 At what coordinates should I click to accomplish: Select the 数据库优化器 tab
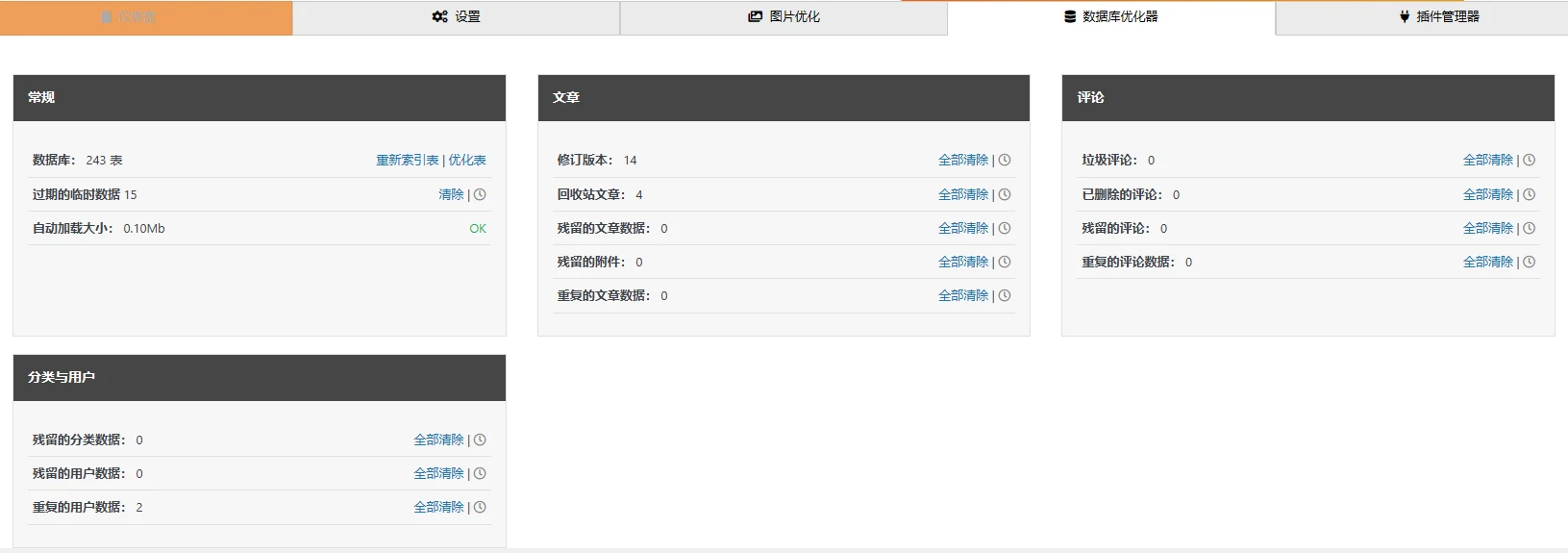[1111, 17]
